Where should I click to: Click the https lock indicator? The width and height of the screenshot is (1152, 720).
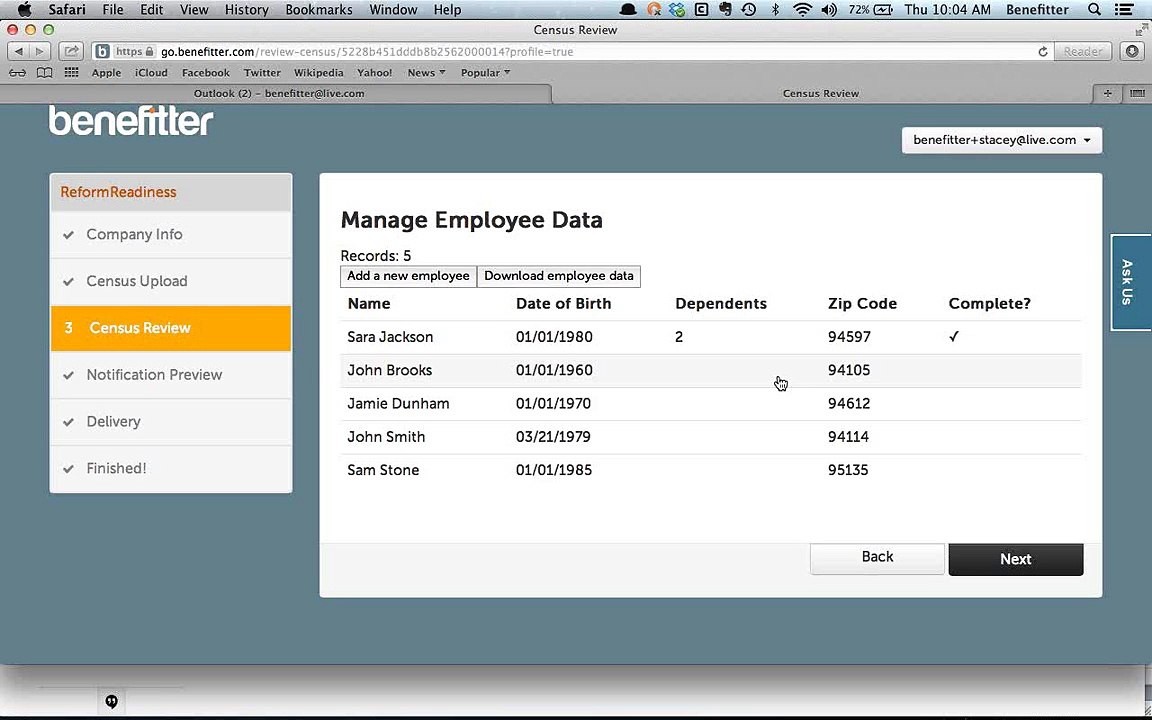pos(135,51)
